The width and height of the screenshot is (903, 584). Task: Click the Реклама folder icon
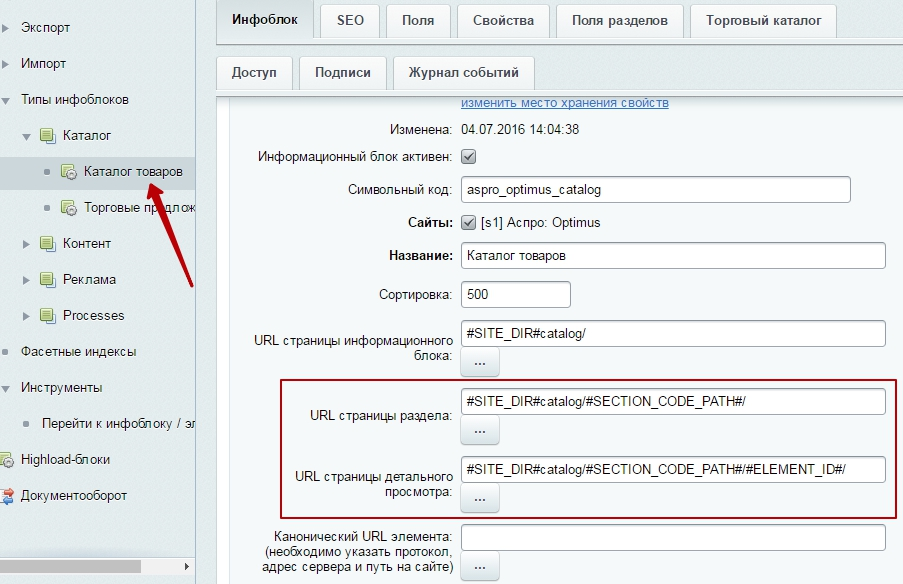pos(47,280)
